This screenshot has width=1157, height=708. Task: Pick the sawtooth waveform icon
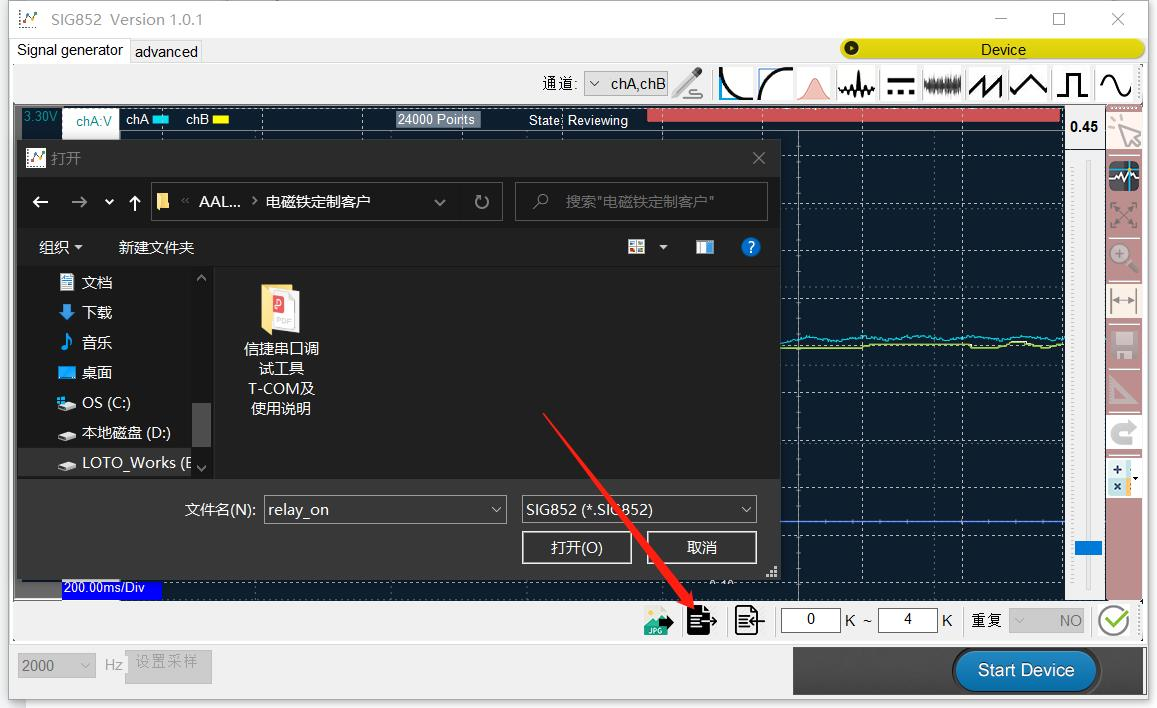click(x=985, y=84)
